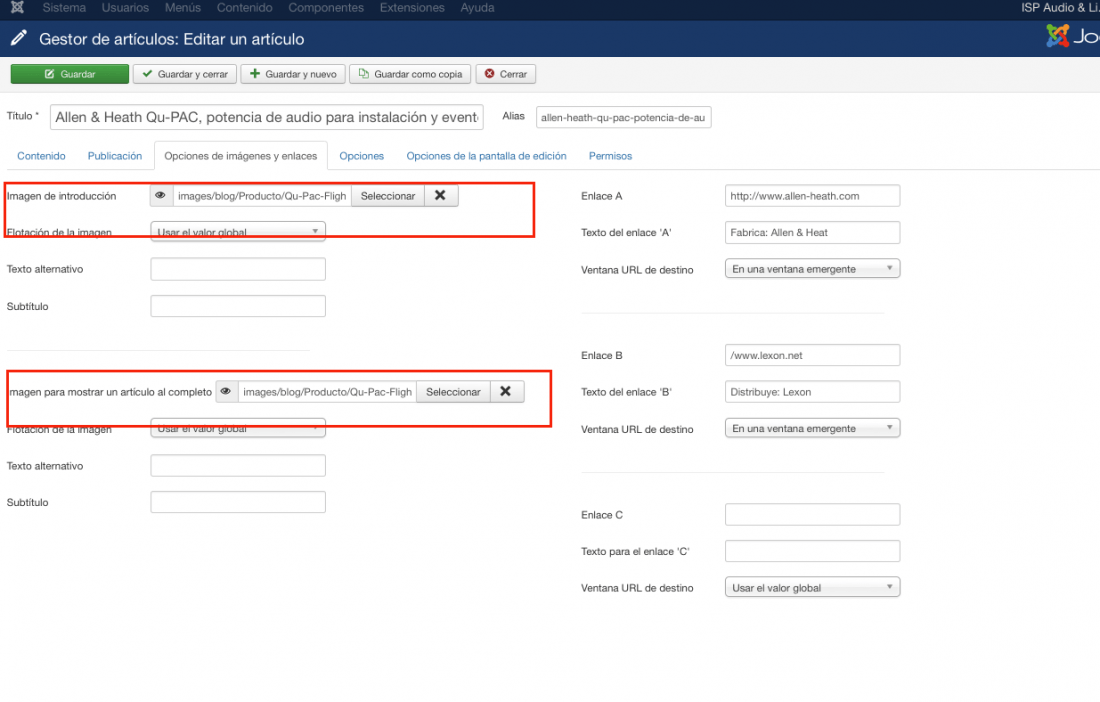The image size is (1100, 702).
Task: Click Seleccionar for the intro image
Action: tap(388, 196)
